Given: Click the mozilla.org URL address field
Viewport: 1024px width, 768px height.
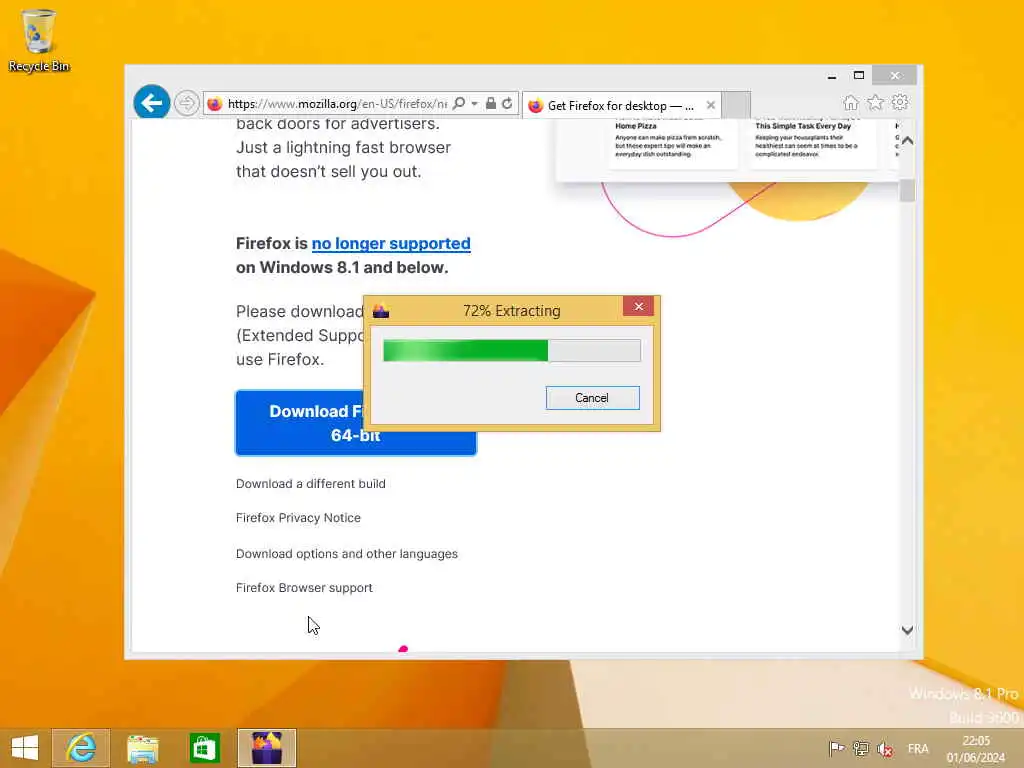Looking at the screenshot, I should click(x=337, y=104).
